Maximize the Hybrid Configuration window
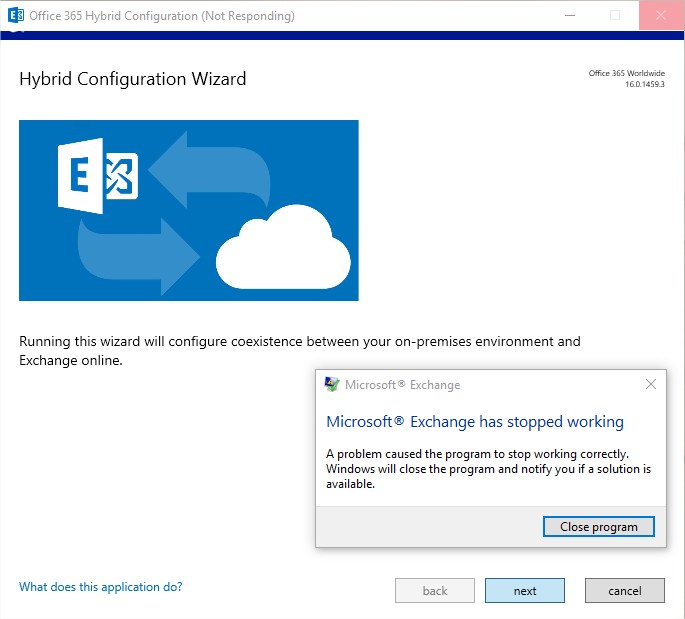 (615, 16)
